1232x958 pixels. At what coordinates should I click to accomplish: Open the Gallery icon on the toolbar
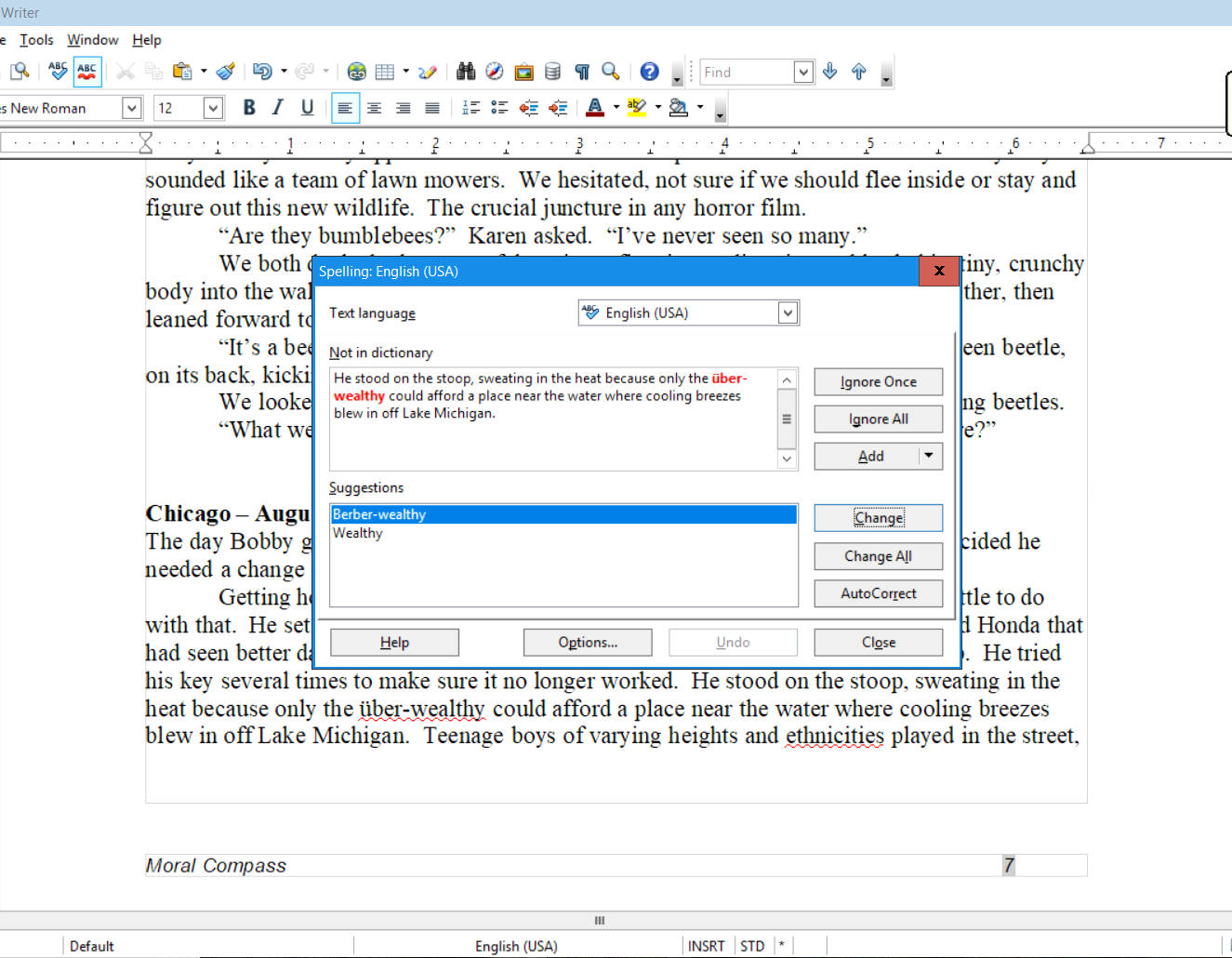(x=523, y=71)
